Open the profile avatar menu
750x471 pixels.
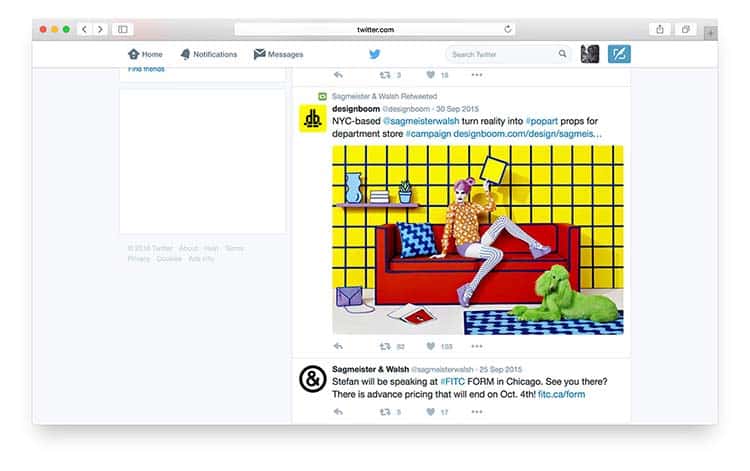(x=590, y=54)
